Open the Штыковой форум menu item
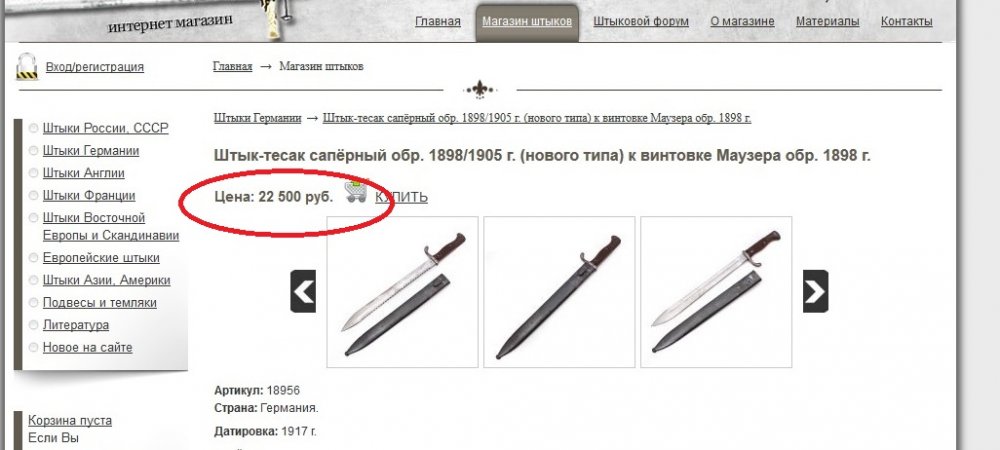 click(641, 22)
